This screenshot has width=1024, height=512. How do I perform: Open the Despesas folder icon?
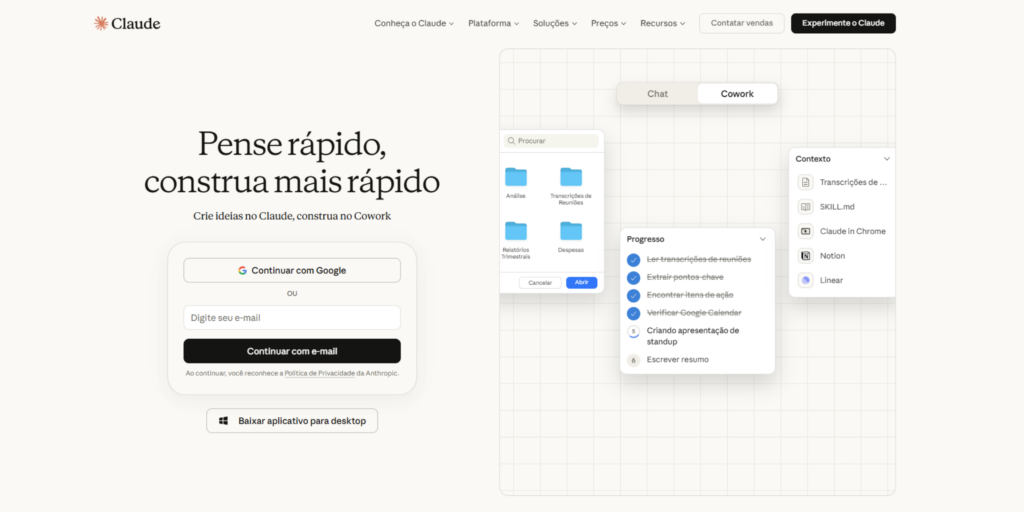tap(571, 231)
